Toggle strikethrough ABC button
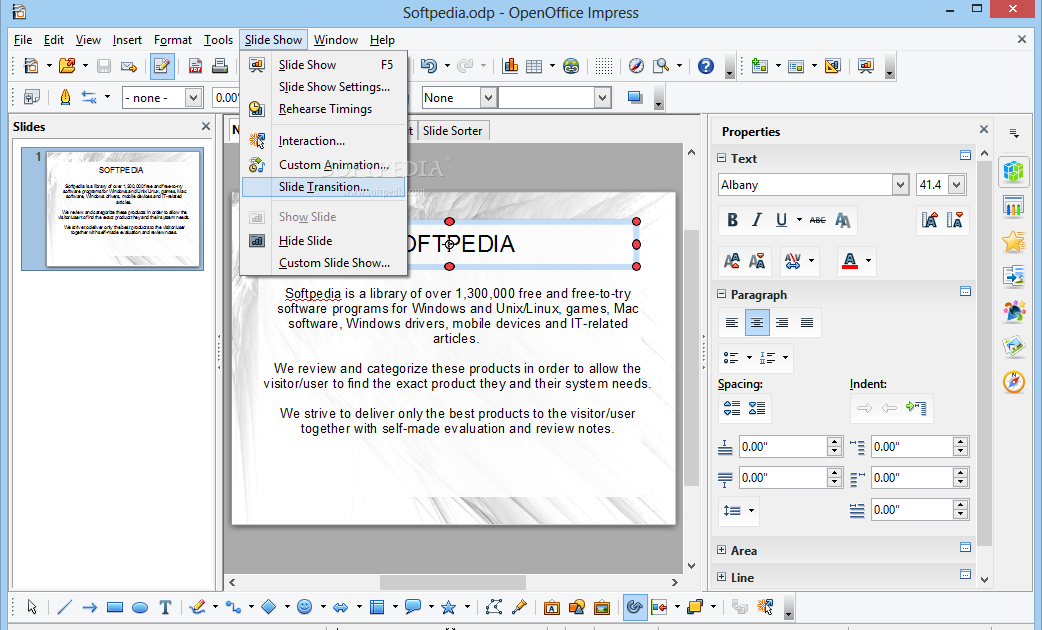This screenshot has width=1042, height=630. pyautogui.click(x=818, y=220)
